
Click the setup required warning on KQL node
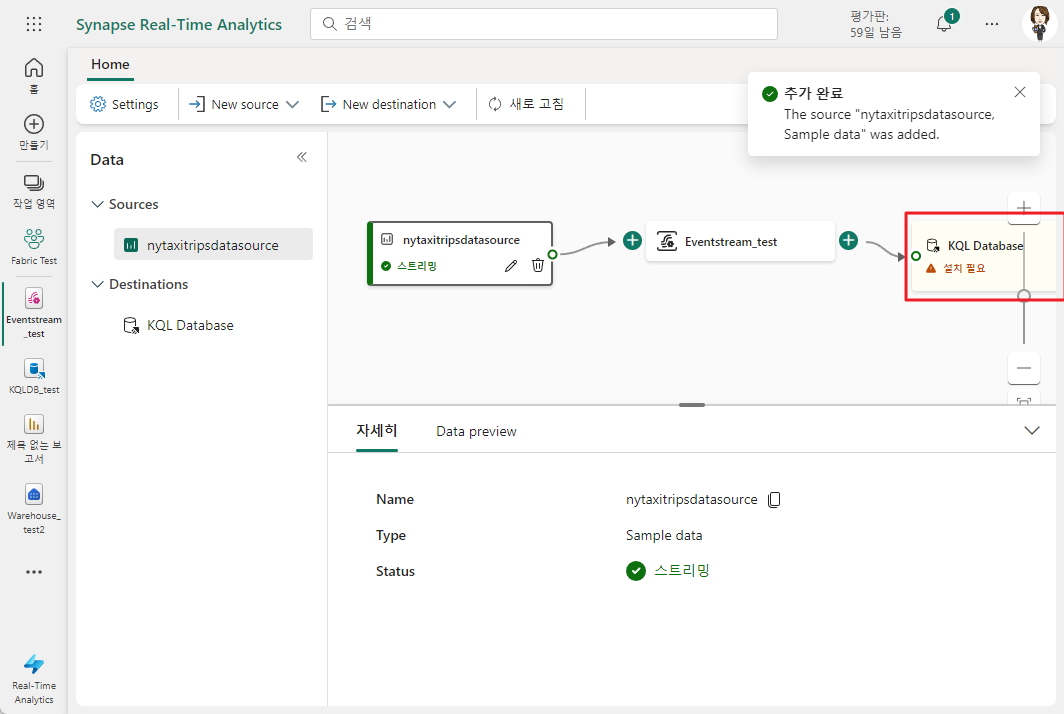[x=956, y=269]
